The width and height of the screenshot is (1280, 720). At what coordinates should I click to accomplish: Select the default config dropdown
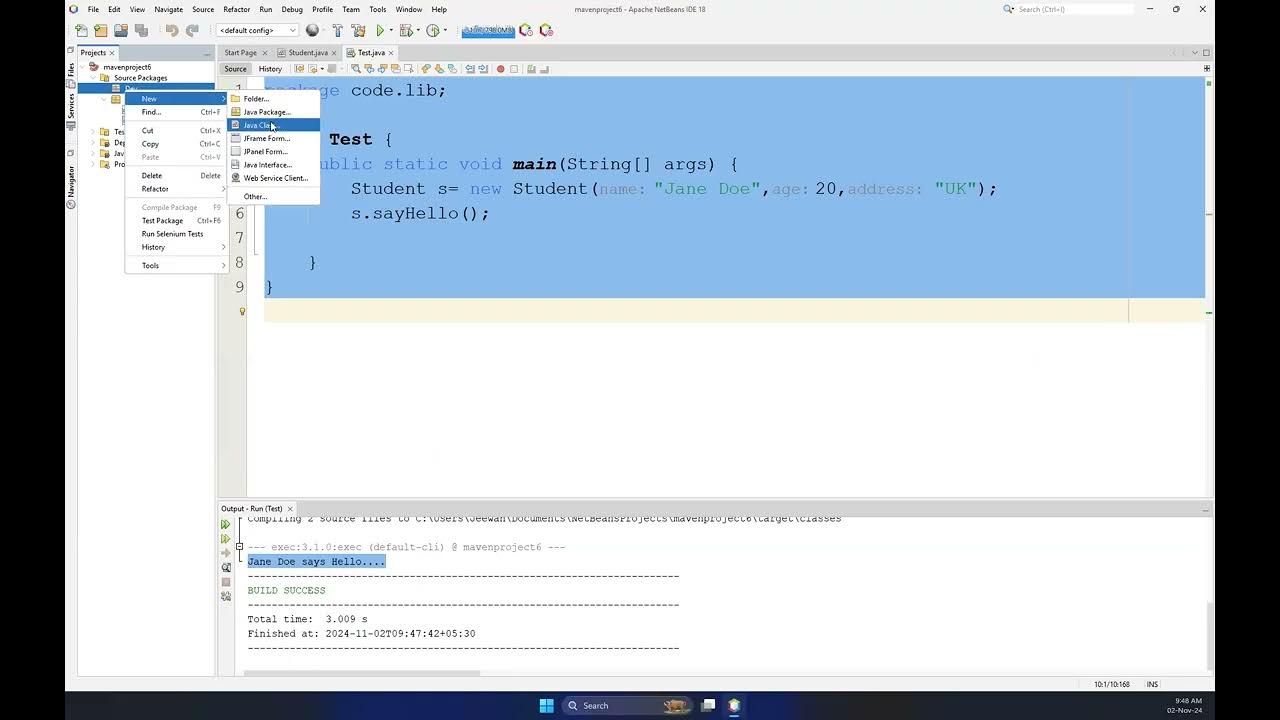click(x=257, y=30)
